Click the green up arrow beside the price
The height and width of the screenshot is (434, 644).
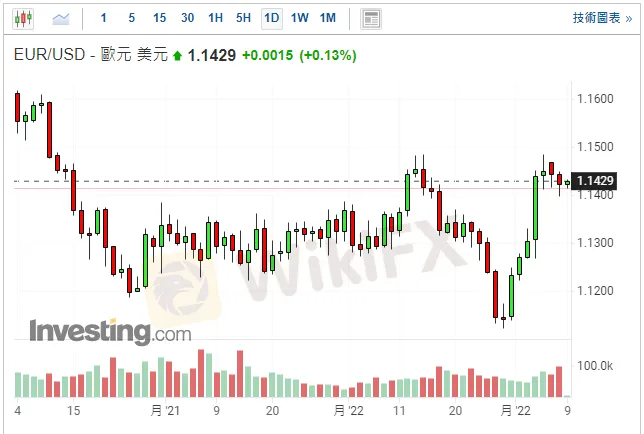[178, 56]
